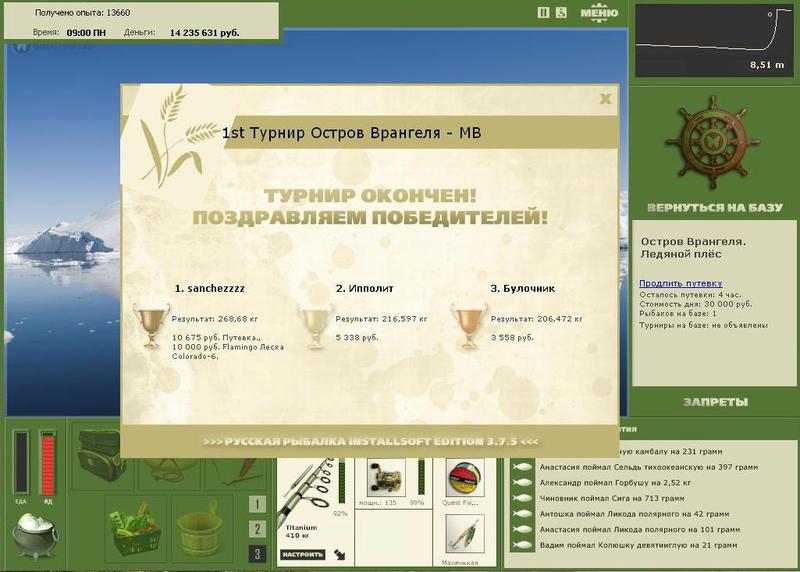Click the log entry "Вадим поймал Колюшку девятииглую"

638,545
